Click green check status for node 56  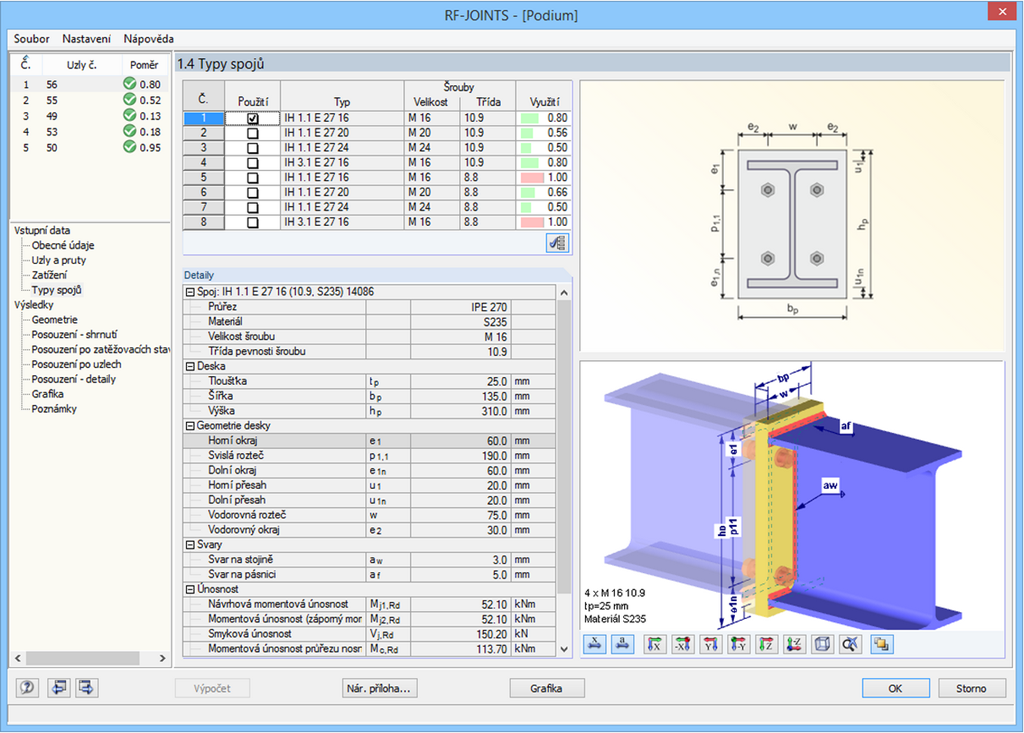tap(129, 84)
